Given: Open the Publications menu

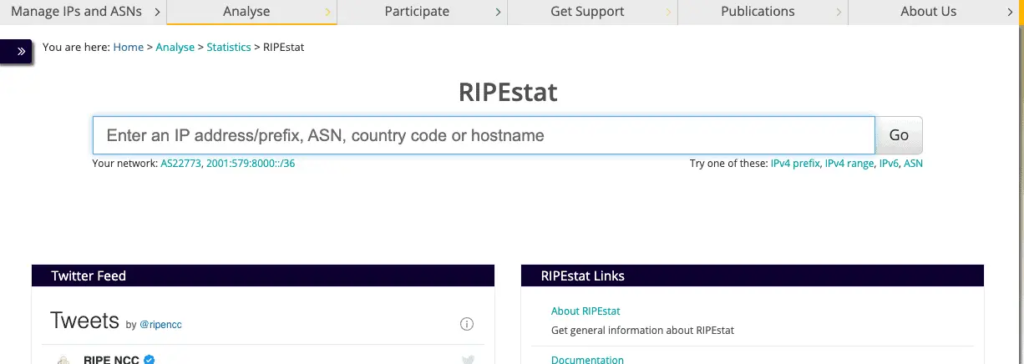Looking at the screenshot, I should tap(758, 12).
